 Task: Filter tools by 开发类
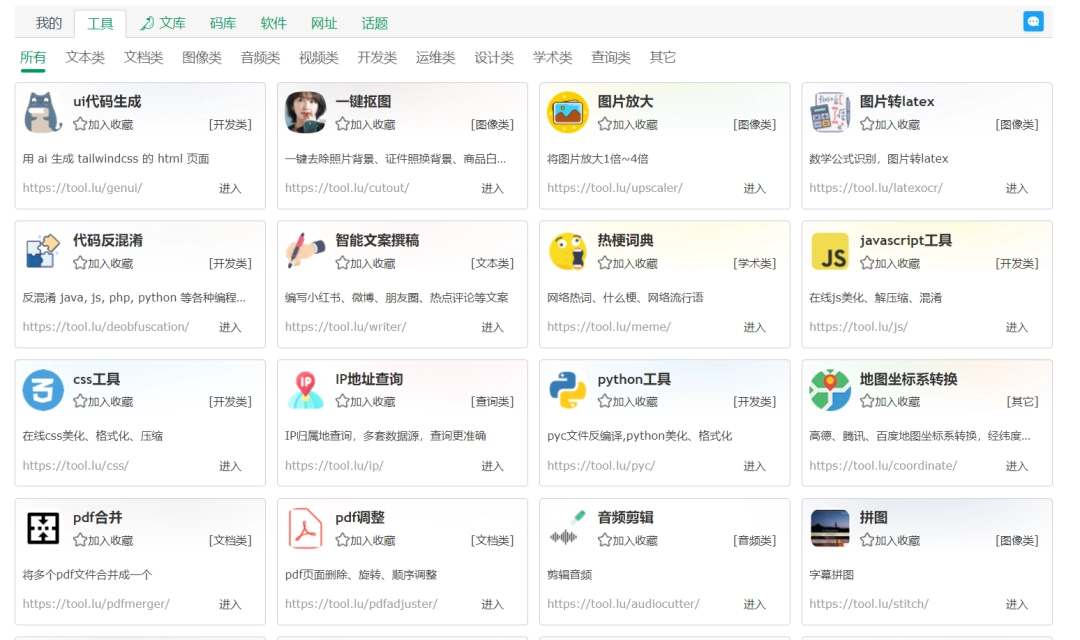[377, 58]
